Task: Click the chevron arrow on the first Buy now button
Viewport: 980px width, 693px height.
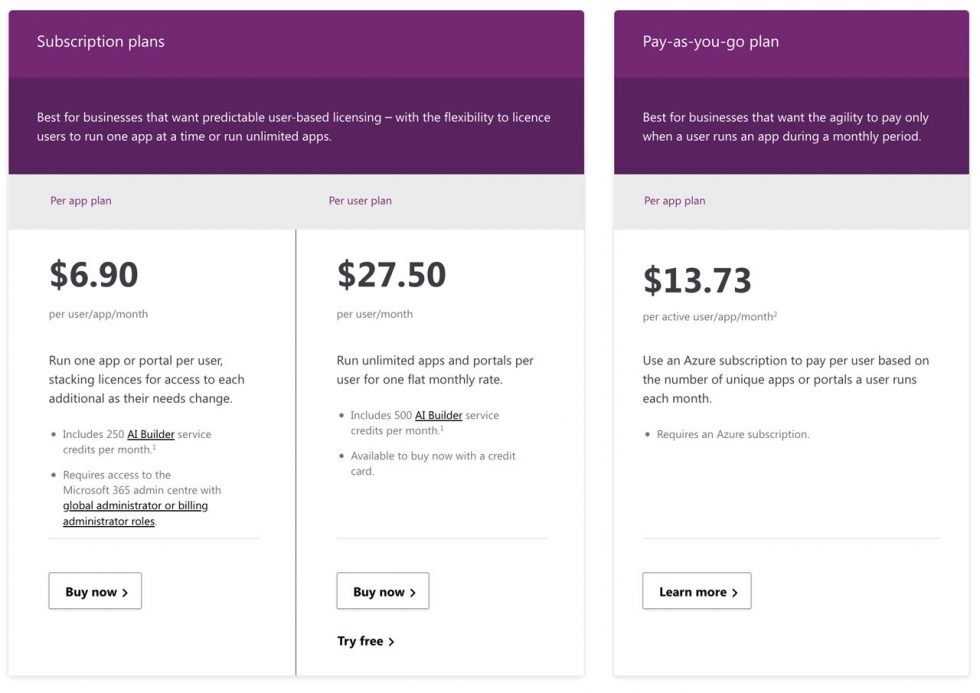Action: [125, 591]
